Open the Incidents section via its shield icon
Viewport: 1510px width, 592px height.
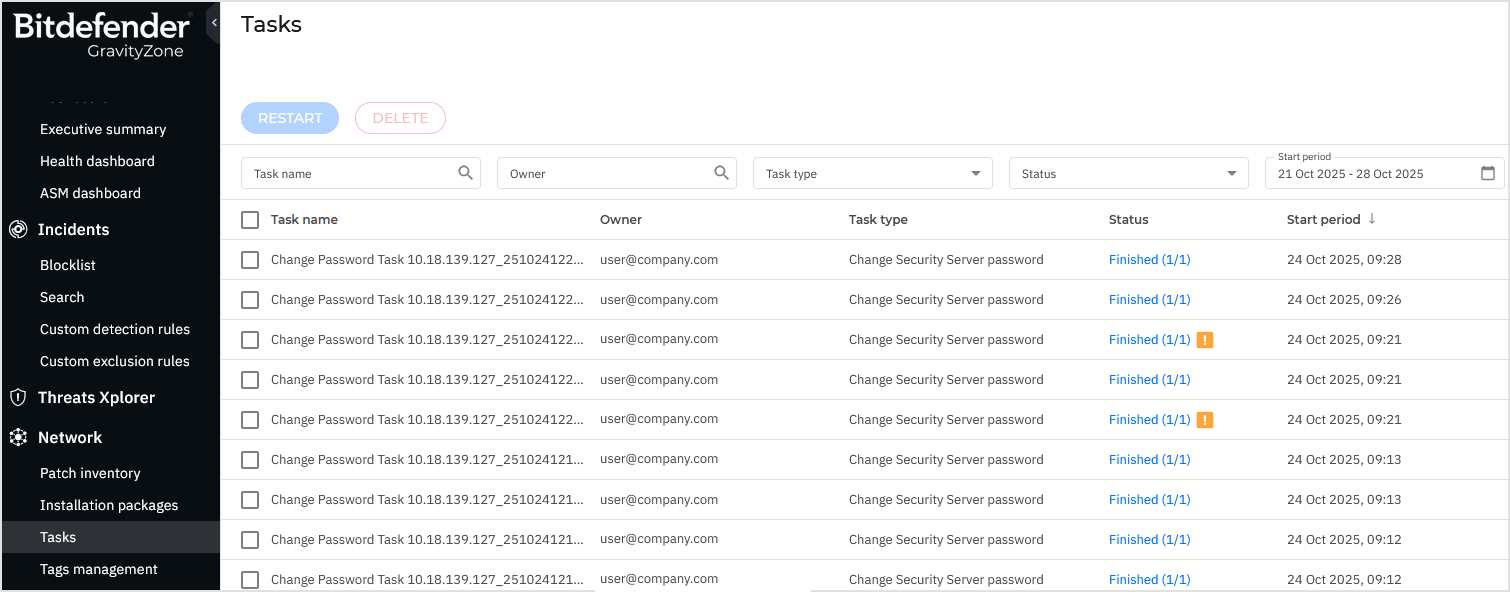click(x=18, y=229)
